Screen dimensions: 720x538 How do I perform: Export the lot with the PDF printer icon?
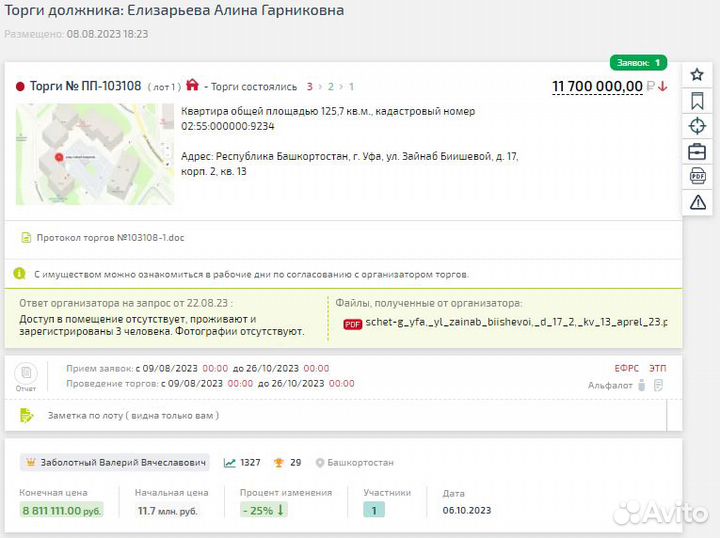697,176
